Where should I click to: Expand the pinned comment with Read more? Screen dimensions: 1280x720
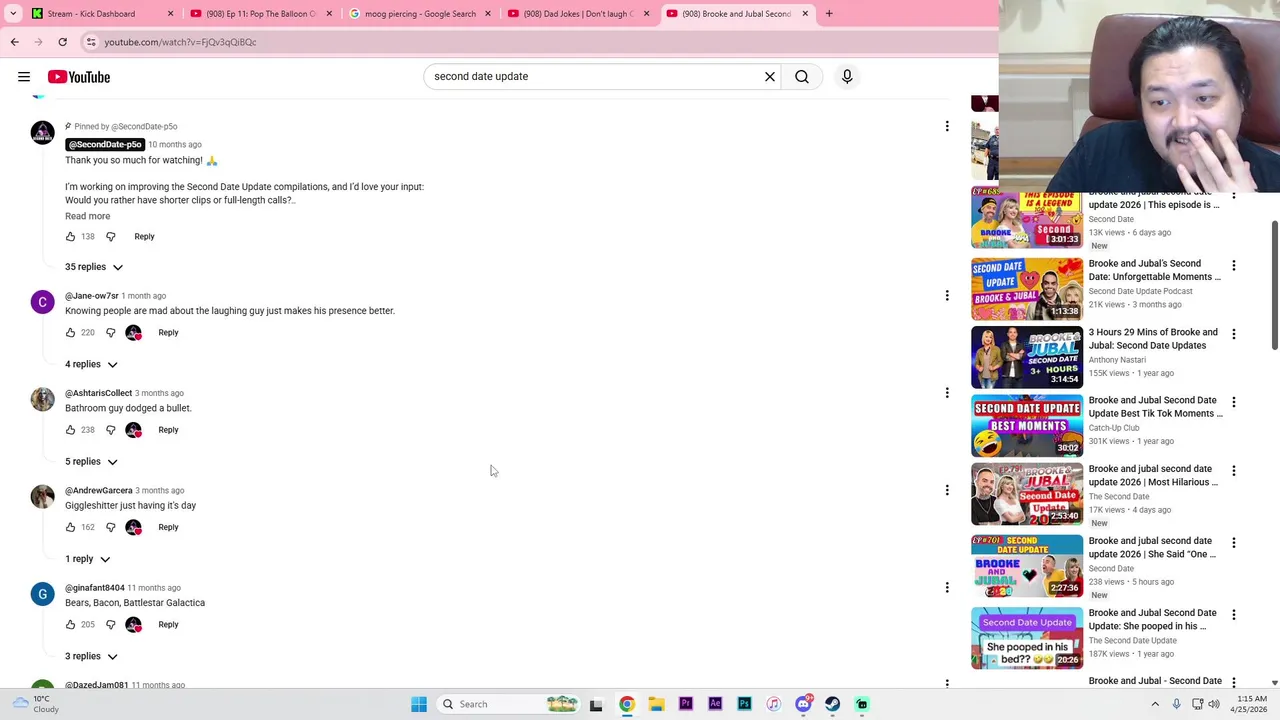coord(88,216)
